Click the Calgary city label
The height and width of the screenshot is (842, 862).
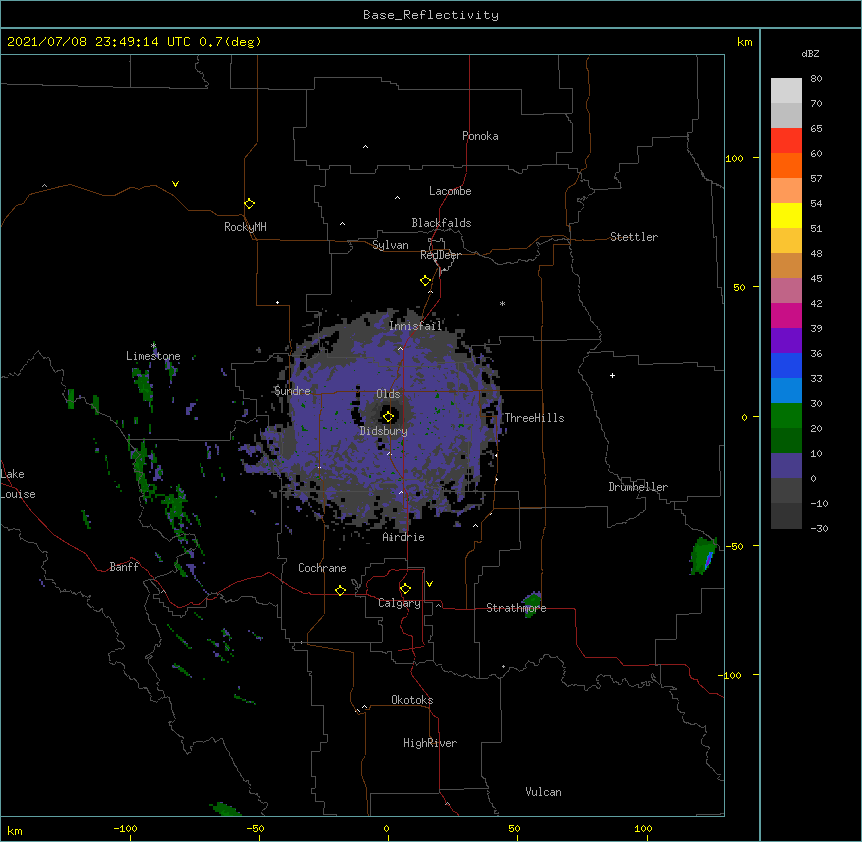click(399, 603)
